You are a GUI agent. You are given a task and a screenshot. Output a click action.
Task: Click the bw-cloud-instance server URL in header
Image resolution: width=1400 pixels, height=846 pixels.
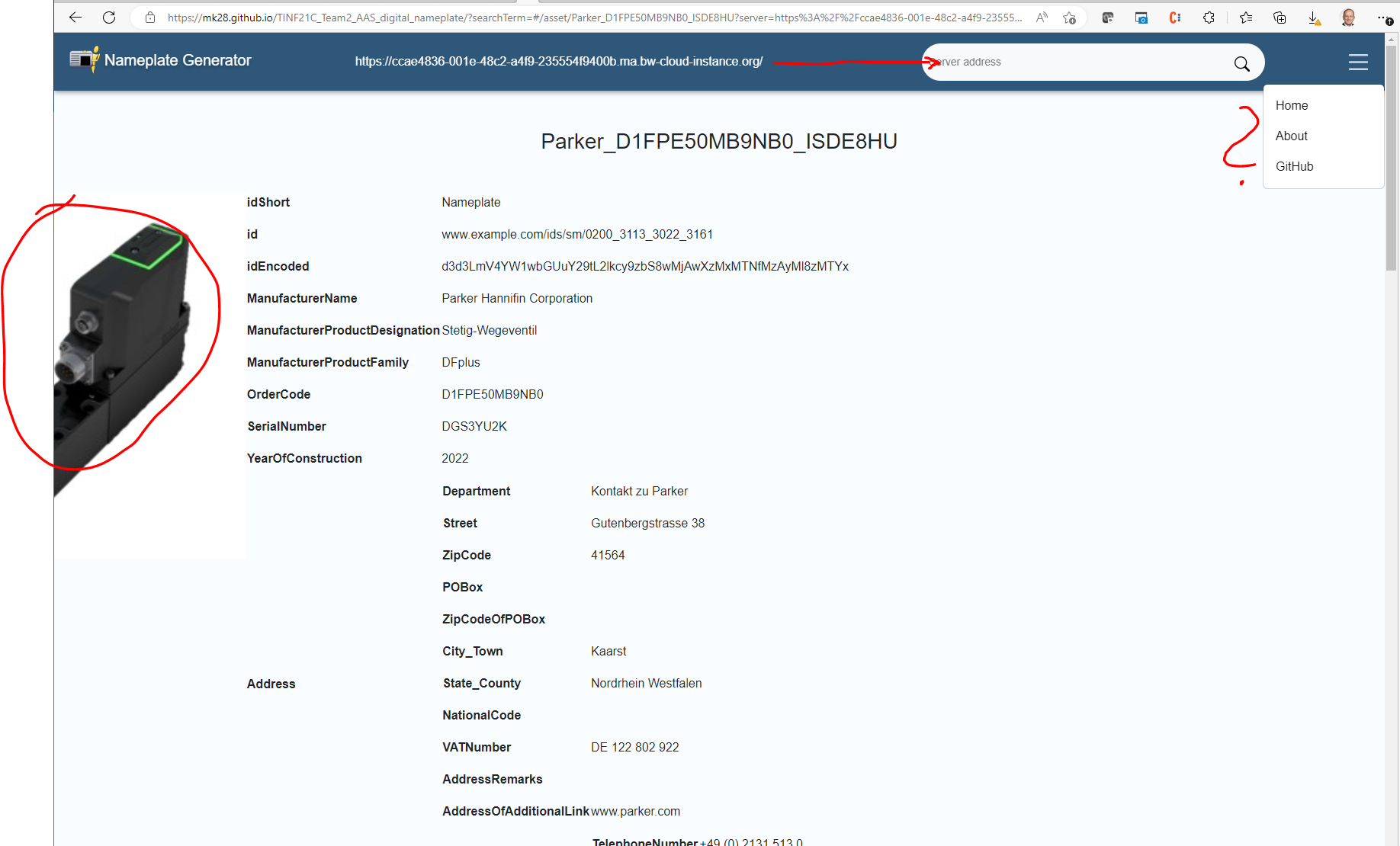[559, 61]
